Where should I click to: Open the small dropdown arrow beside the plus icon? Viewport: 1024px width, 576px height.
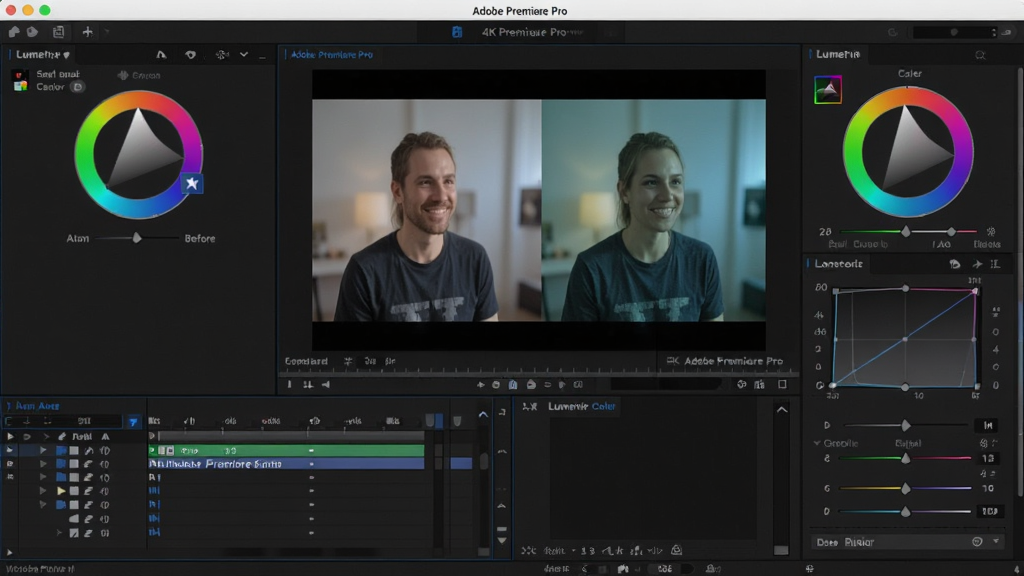coord(106,31)
